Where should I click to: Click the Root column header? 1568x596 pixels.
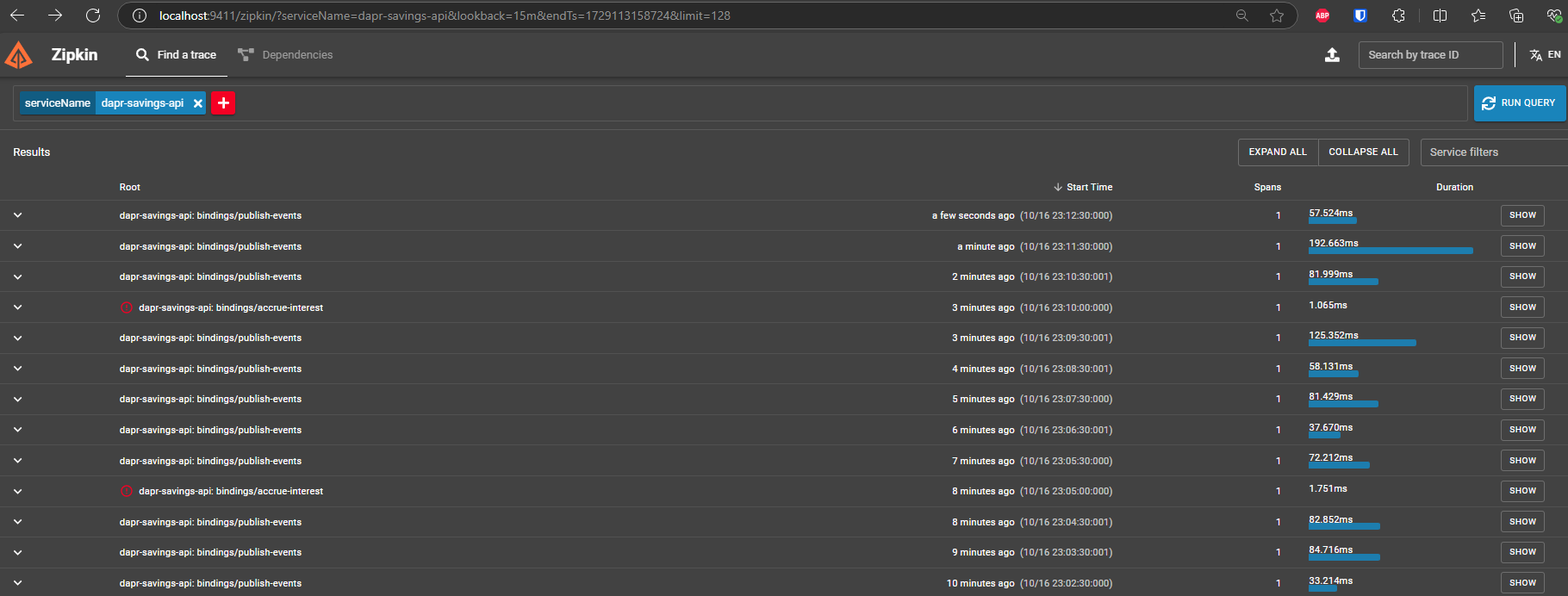point(129,187)
